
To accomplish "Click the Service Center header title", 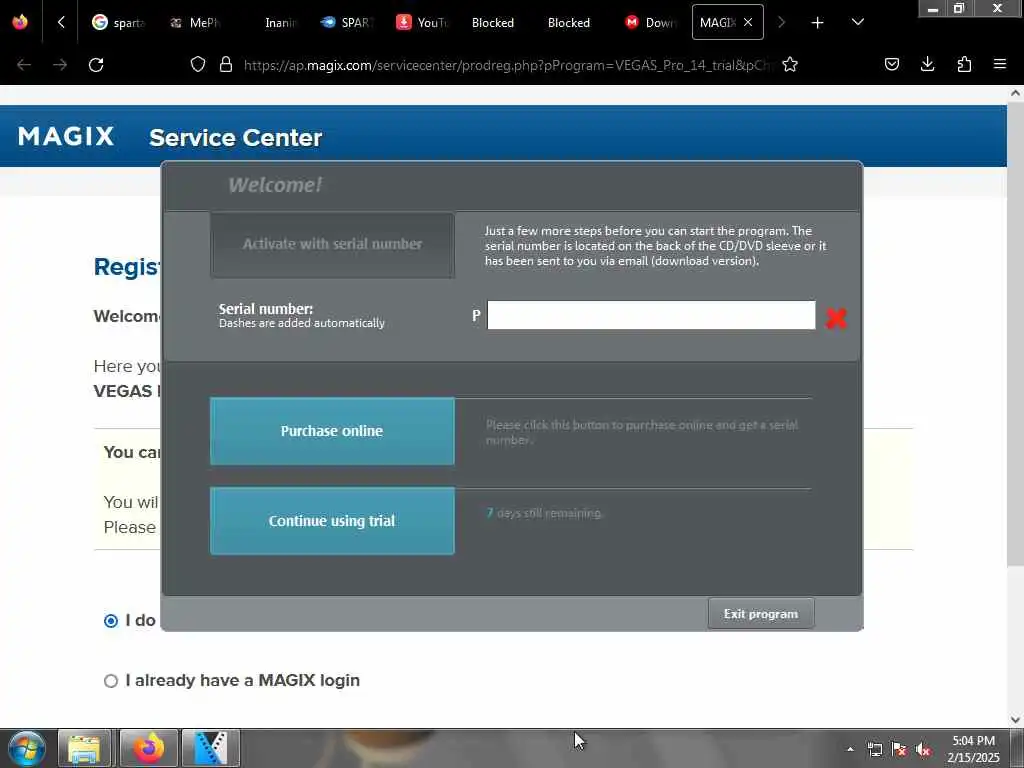I will [x=235, y=137].
